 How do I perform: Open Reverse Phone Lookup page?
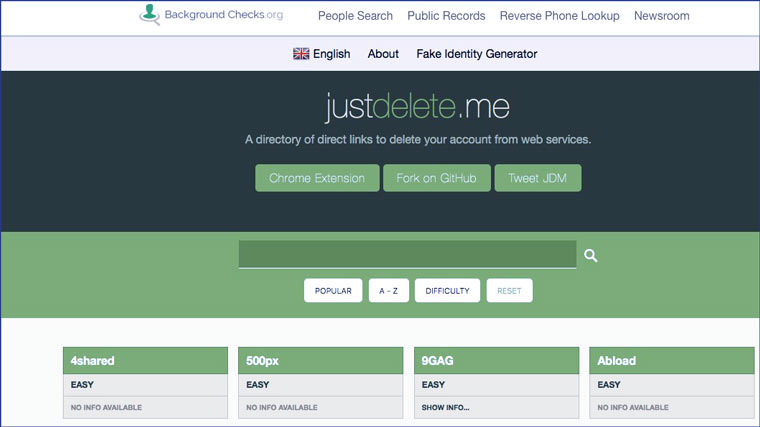[x=559, y=16]
